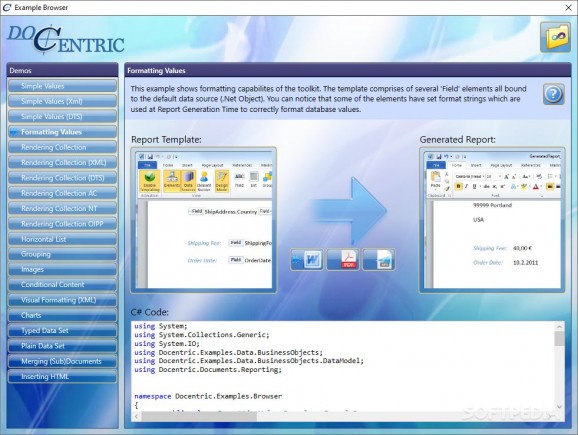Open the Simple Values demo

point(62,86)
